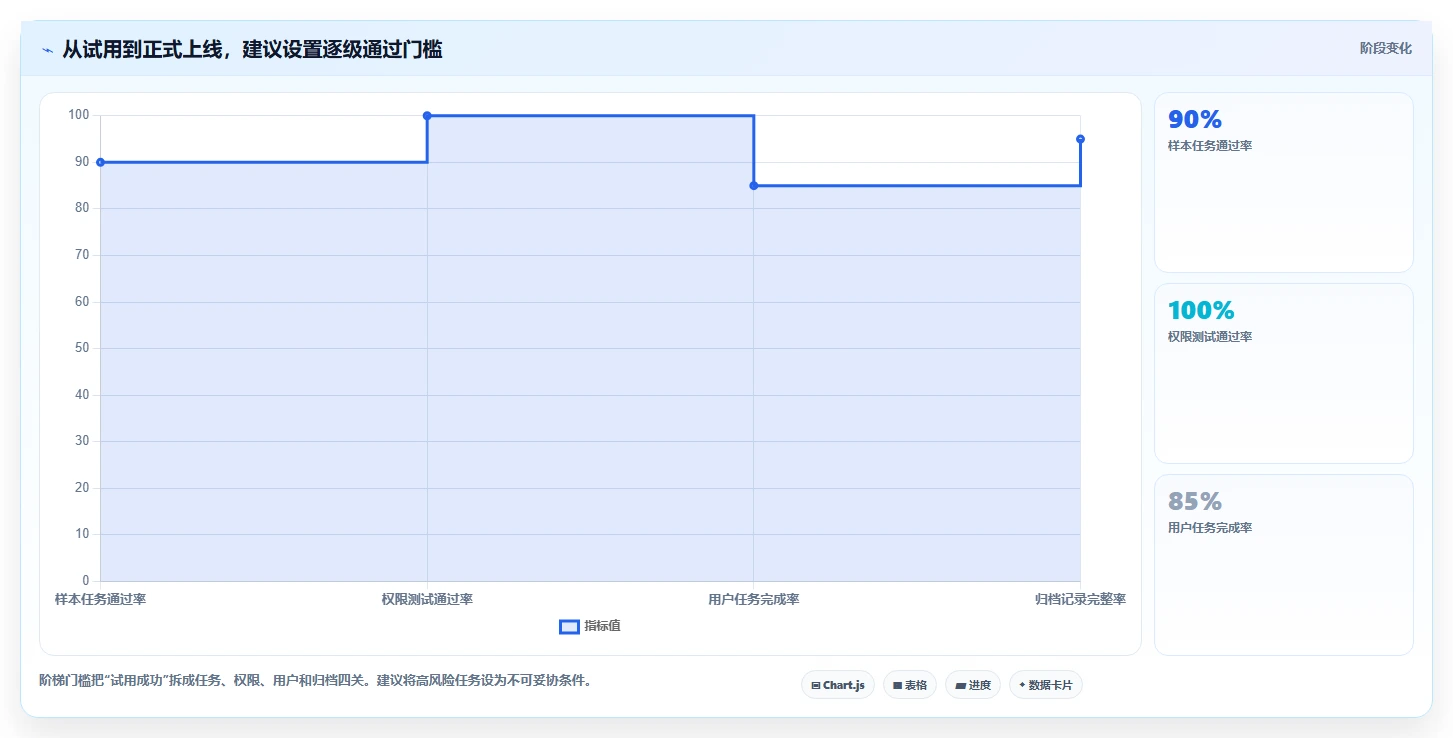1453x738 pixels.
Task: Select the 100% 权限测试通过率 card
Action: pyautogui.click(x=1284, y=373)
